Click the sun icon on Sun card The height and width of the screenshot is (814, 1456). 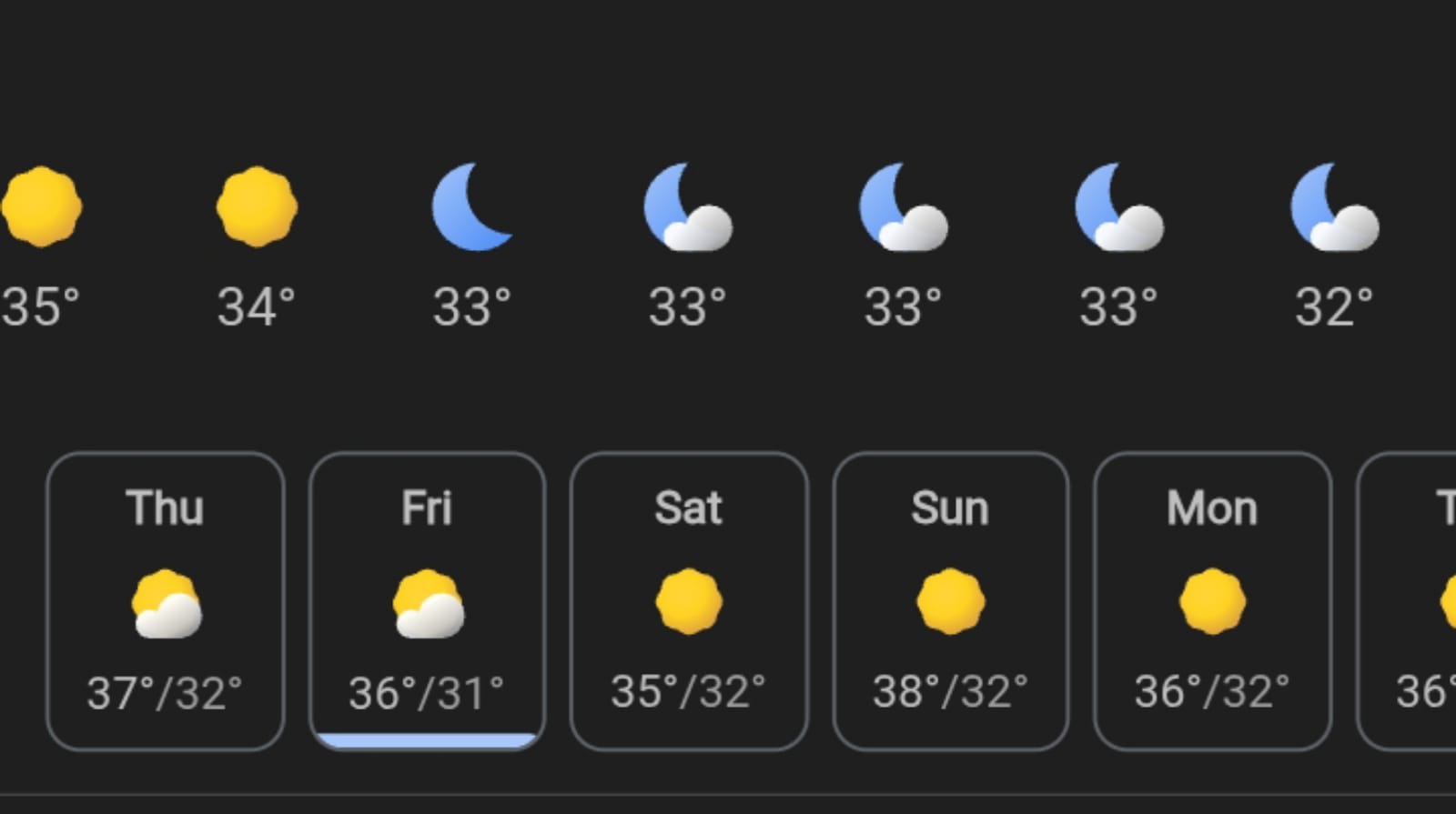pyautogui.click(x=950, y=601)
